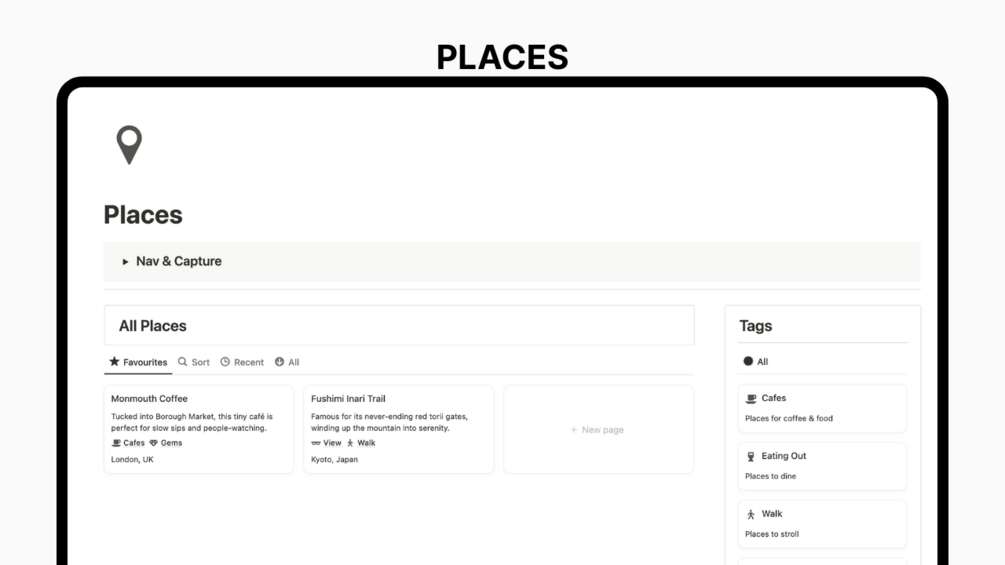Viewport: 1005px width, 565px height.
Task: Open the Eating Out tag card
Action: point(822,466)
